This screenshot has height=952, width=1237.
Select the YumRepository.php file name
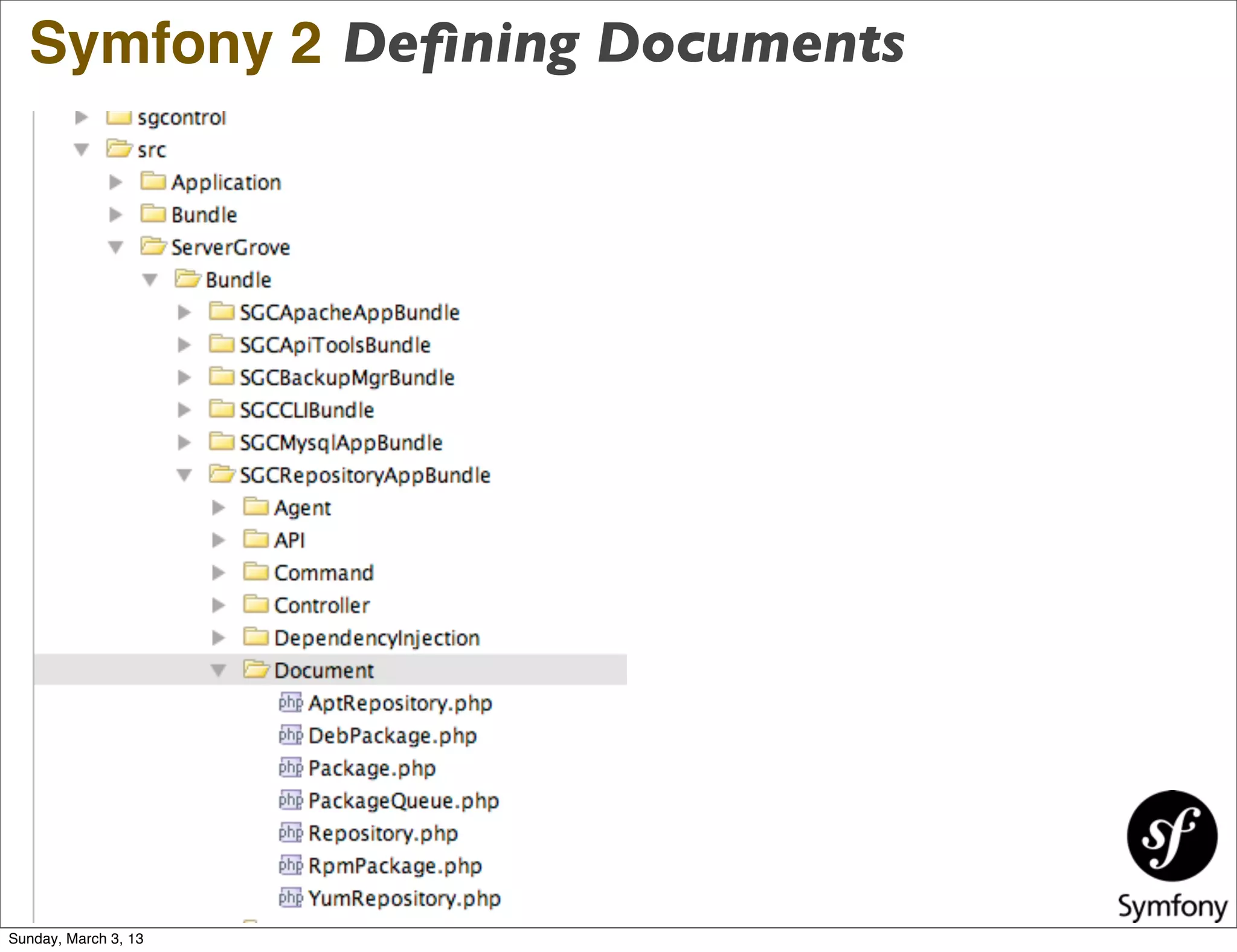pyautogui.click(x=405, y=899)
